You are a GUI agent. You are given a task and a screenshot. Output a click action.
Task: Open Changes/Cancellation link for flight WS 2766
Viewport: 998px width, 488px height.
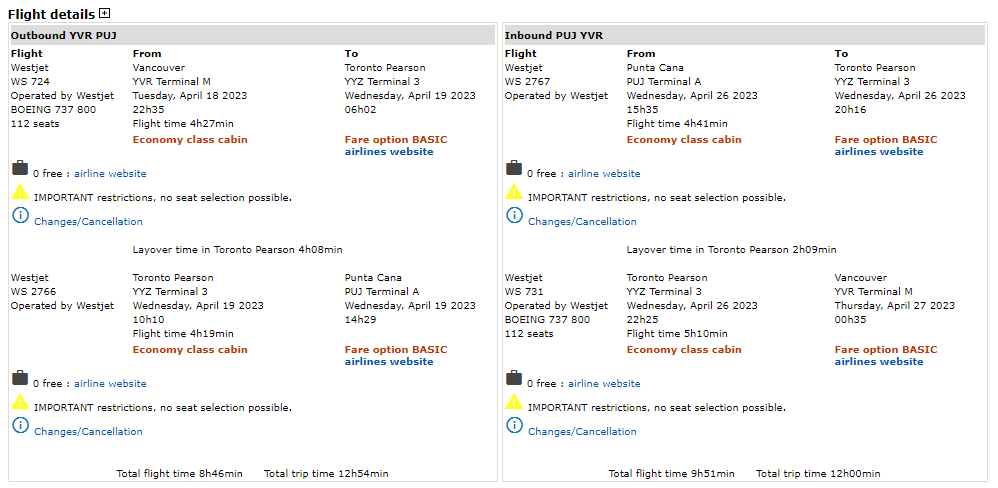coord(88,432)
